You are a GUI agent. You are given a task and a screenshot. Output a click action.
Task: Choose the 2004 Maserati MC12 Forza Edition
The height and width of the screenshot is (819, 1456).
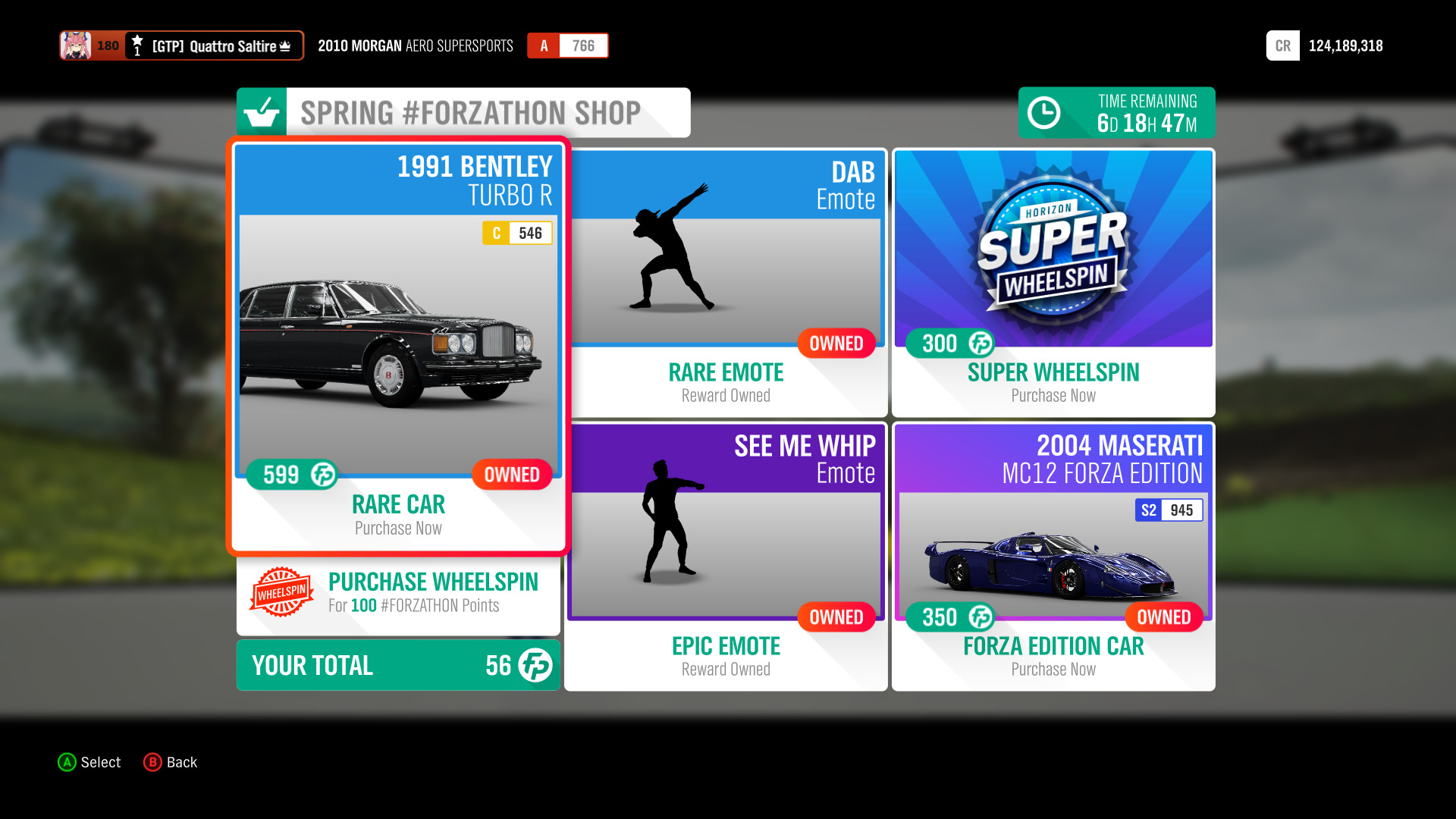click(1053, 557)
